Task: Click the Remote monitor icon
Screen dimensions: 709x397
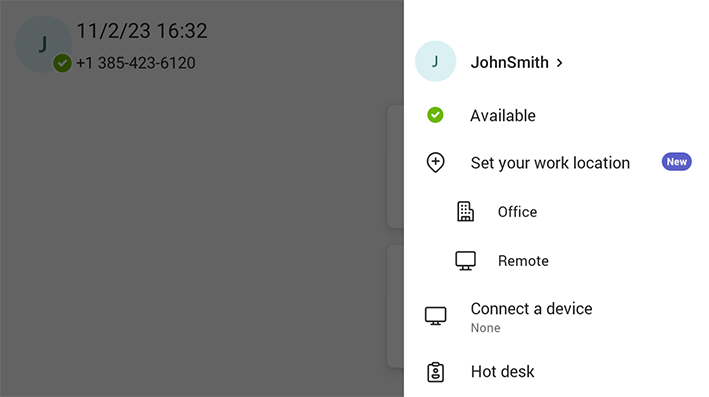Action: [x=465, y=260]
